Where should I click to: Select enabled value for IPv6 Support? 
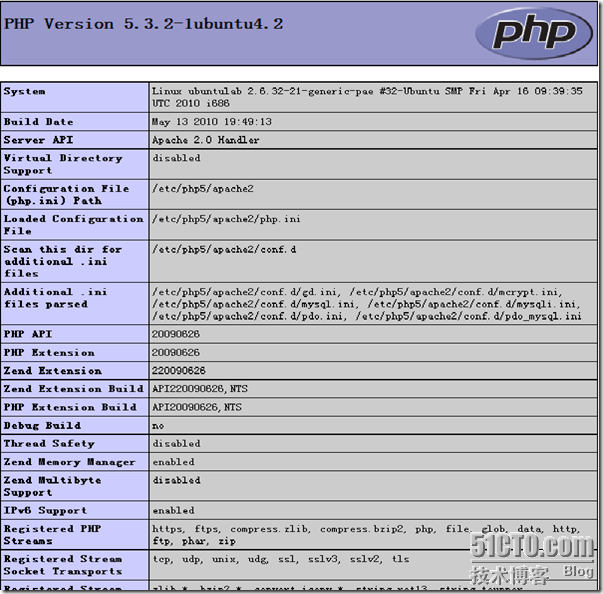coord(173,511)
